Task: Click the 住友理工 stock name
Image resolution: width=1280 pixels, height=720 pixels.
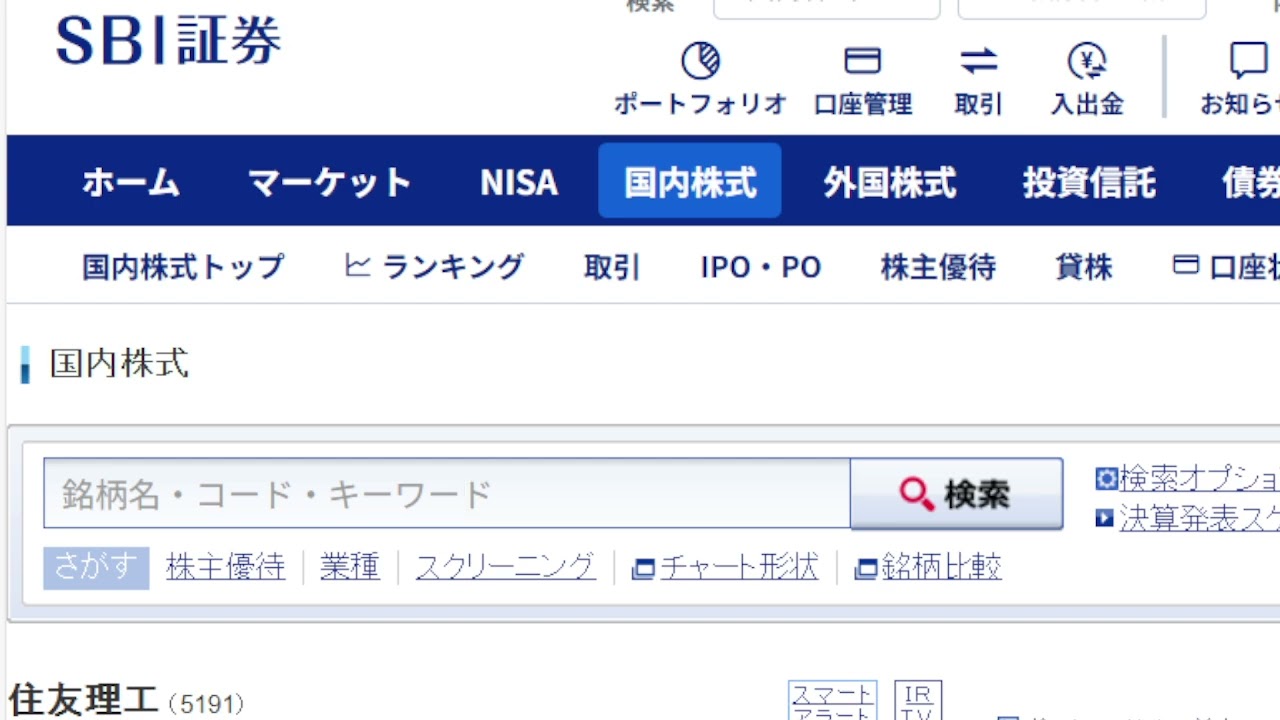Action: (83, 701)
